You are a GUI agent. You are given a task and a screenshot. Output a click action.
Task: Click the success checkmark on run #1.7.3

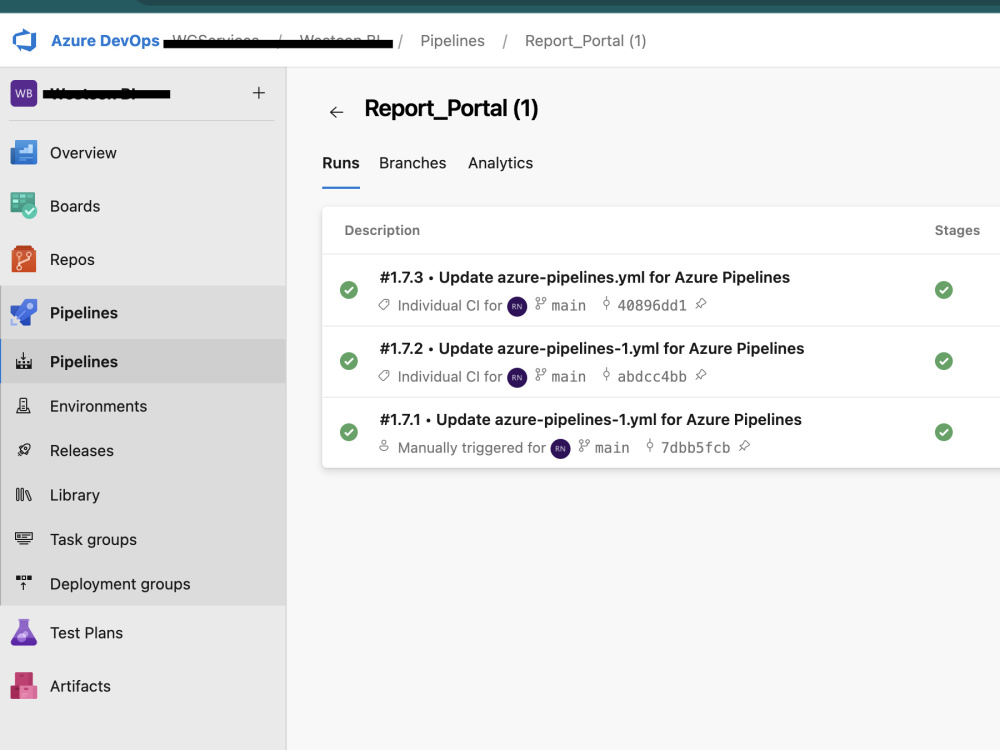[x=348, y=290]
